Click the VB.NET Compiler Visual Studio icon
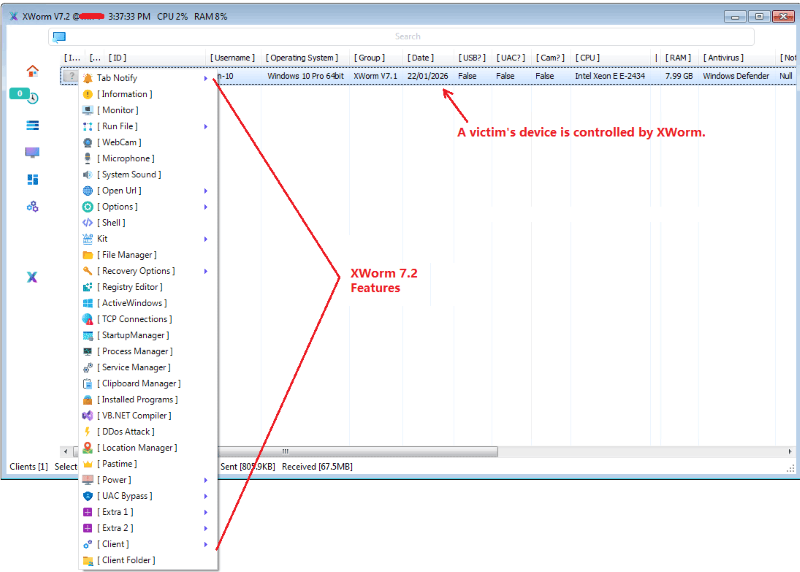The width and height of the screenshot is (800, 572). pos(88,415)
